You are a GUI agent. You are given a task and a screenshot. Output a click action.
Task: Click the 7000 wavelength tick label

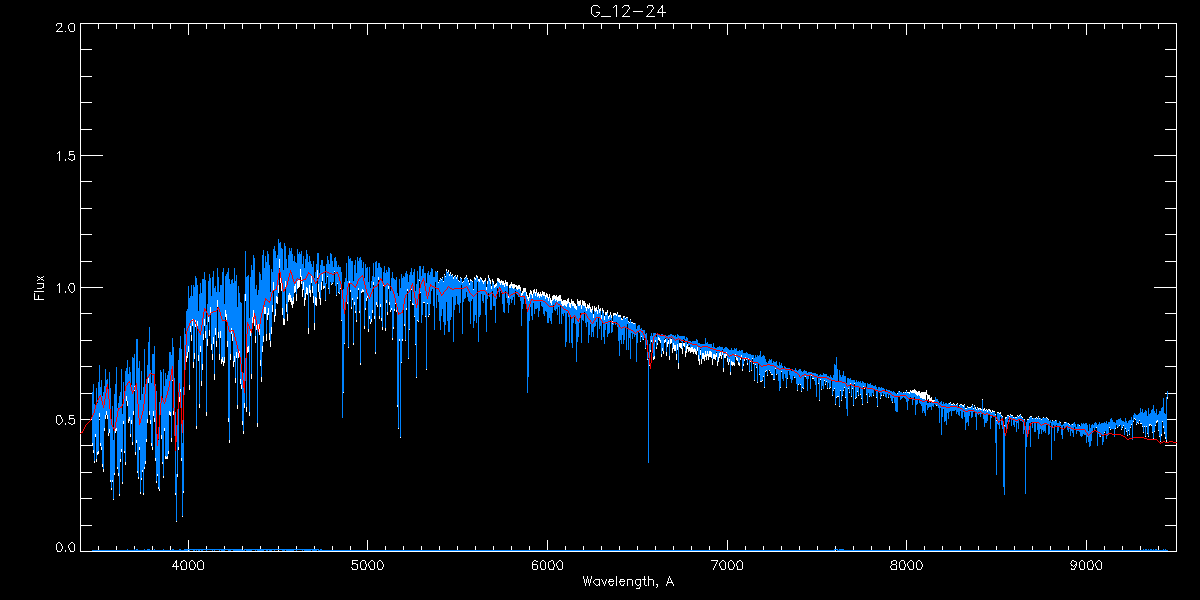(x=727, y=564)
